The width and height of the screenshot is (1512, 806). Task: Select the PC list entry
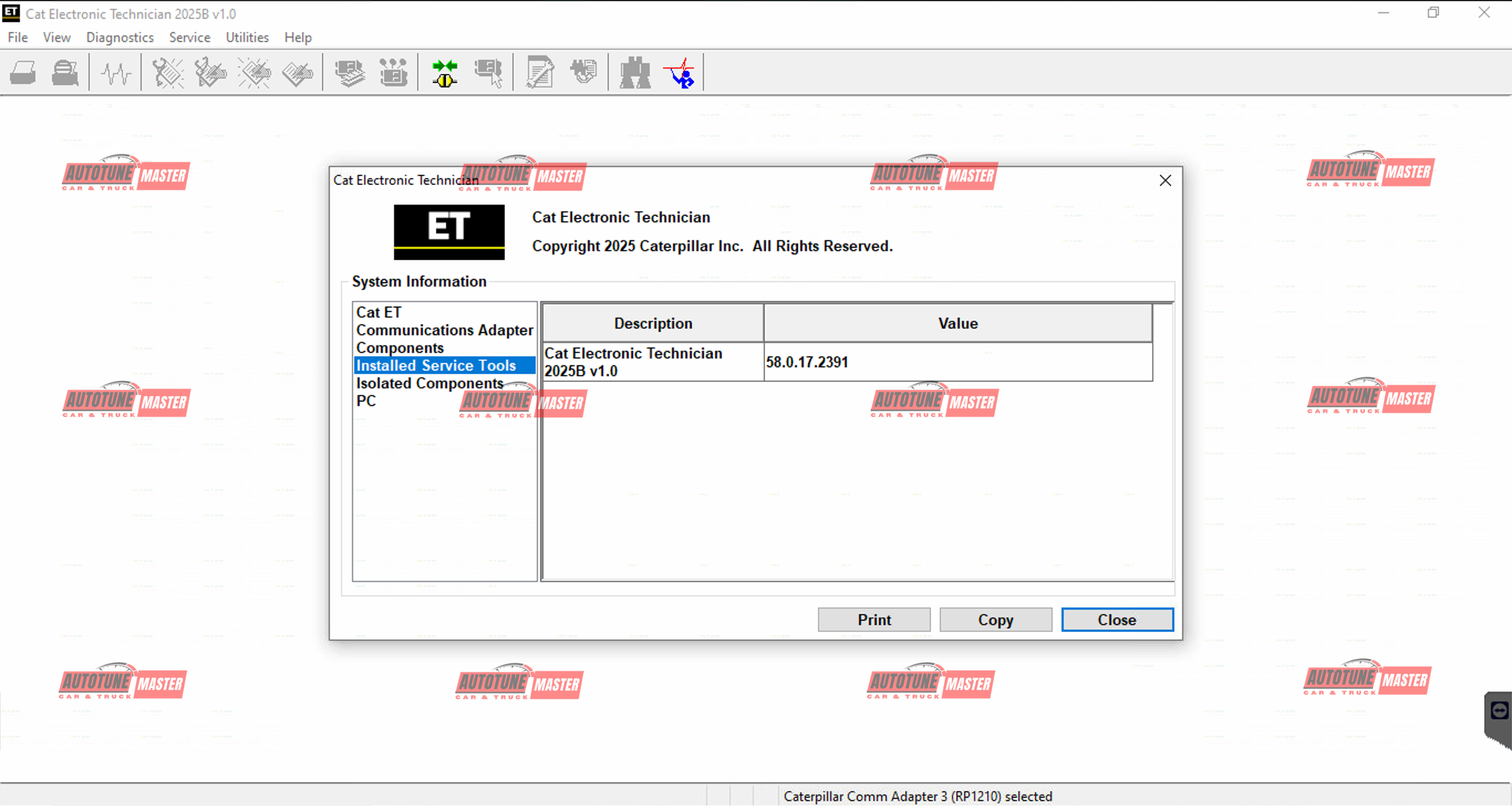[x=366, y=401]
